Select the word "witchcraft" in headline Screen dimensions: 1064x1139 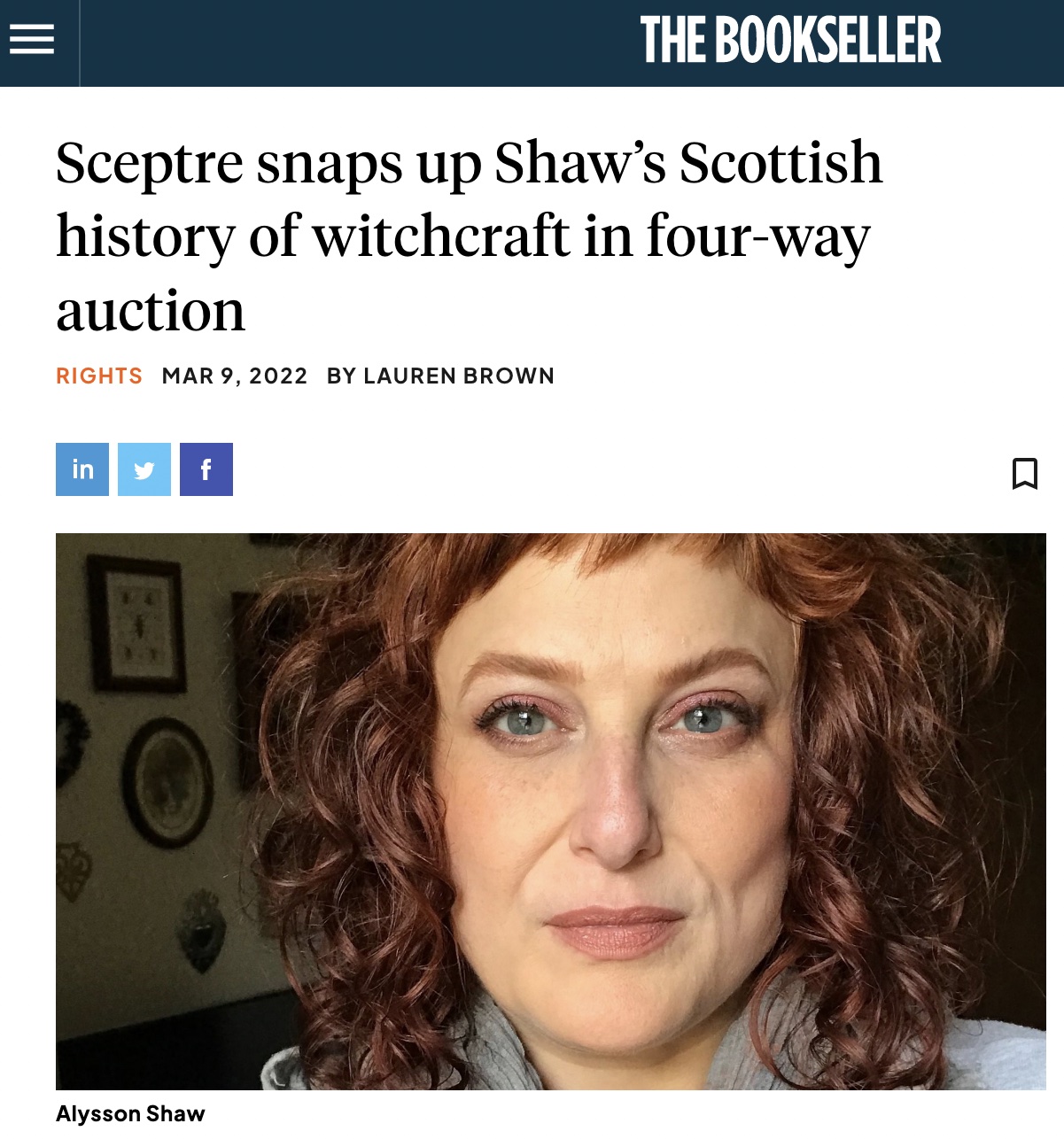pos(442,236)
